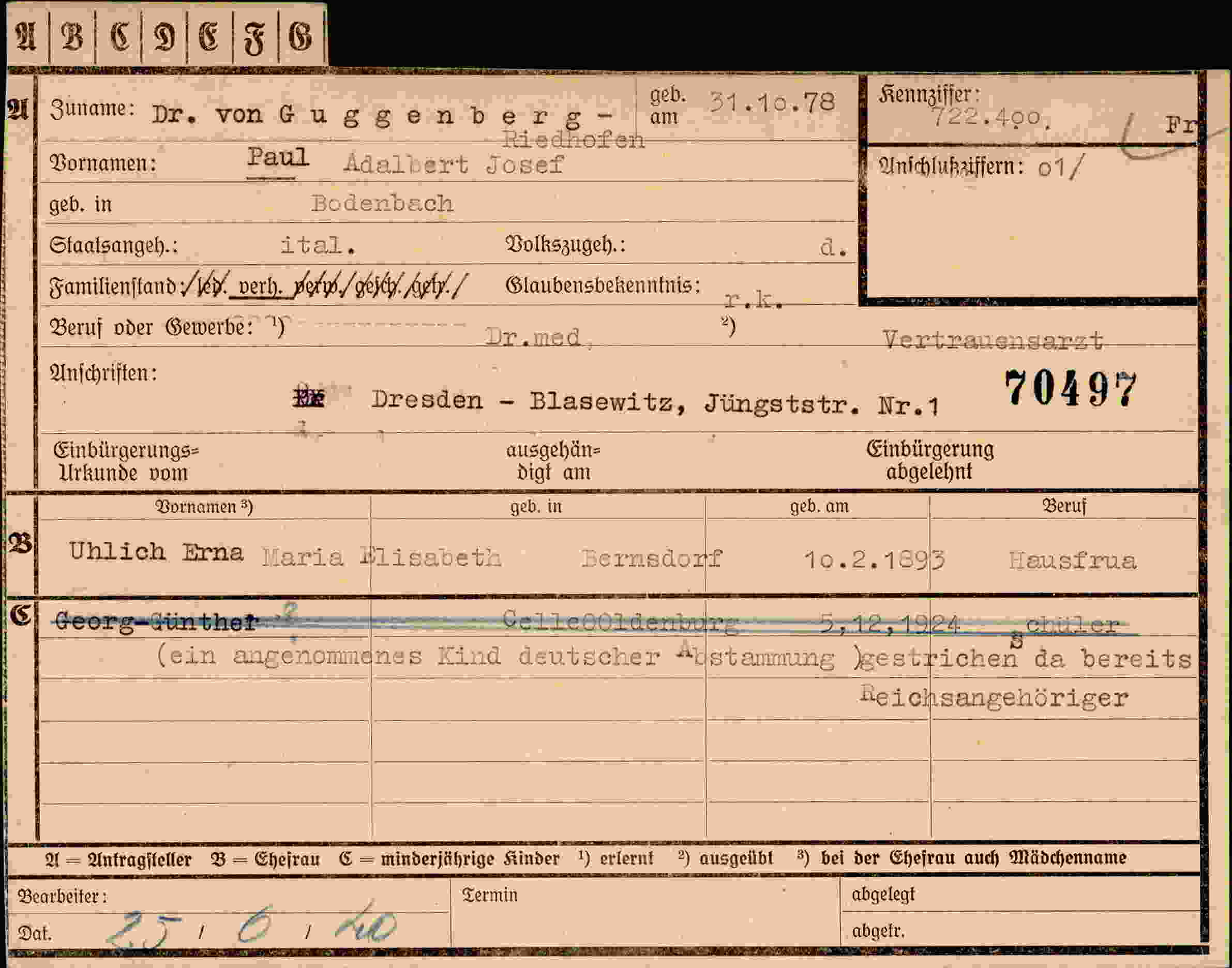Select index tab letter G

click(x=301, y=37)
